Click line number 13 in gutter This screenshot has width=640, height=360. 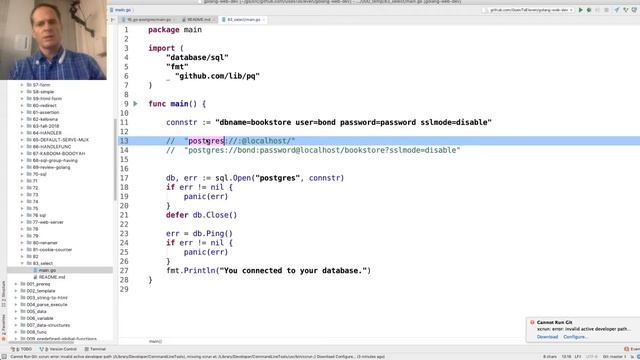pos(124,141)
